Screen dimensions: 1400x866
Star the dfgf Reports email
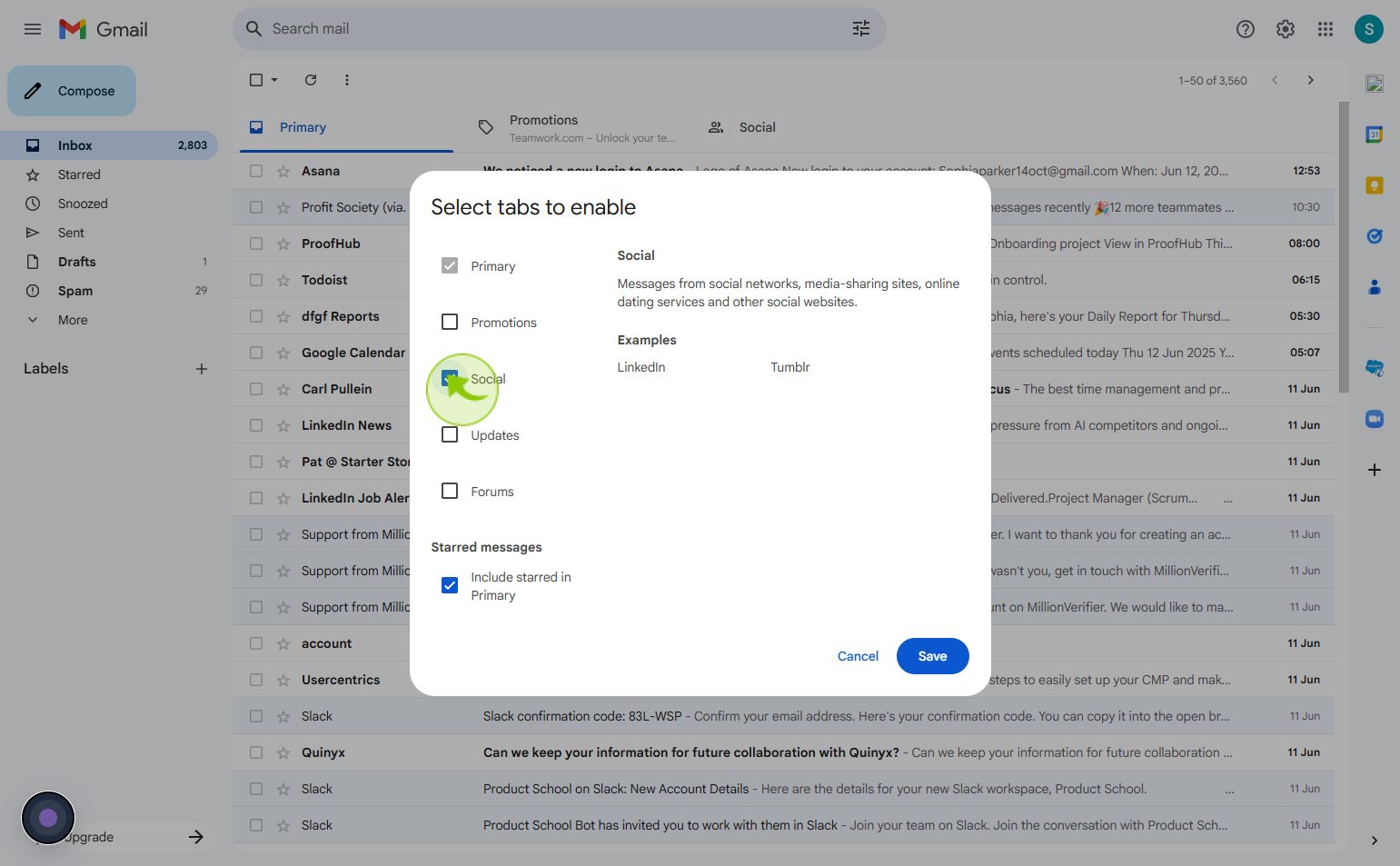click(x=283, y=316)
